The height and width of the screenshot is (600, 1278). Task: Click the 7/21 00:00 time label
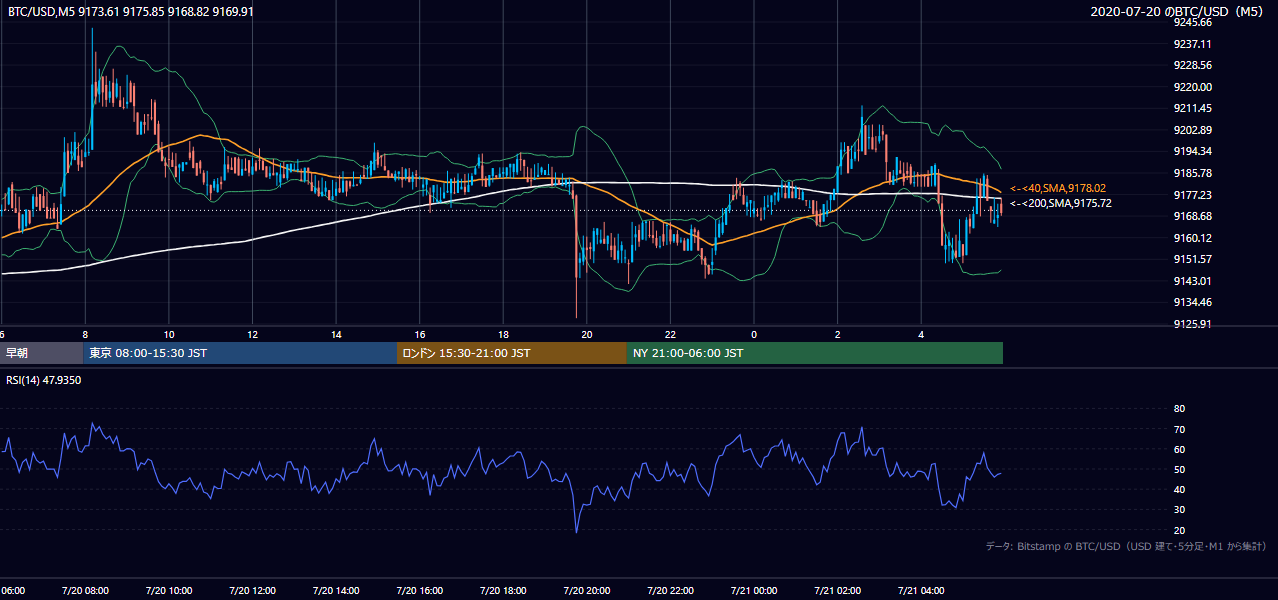754,590
